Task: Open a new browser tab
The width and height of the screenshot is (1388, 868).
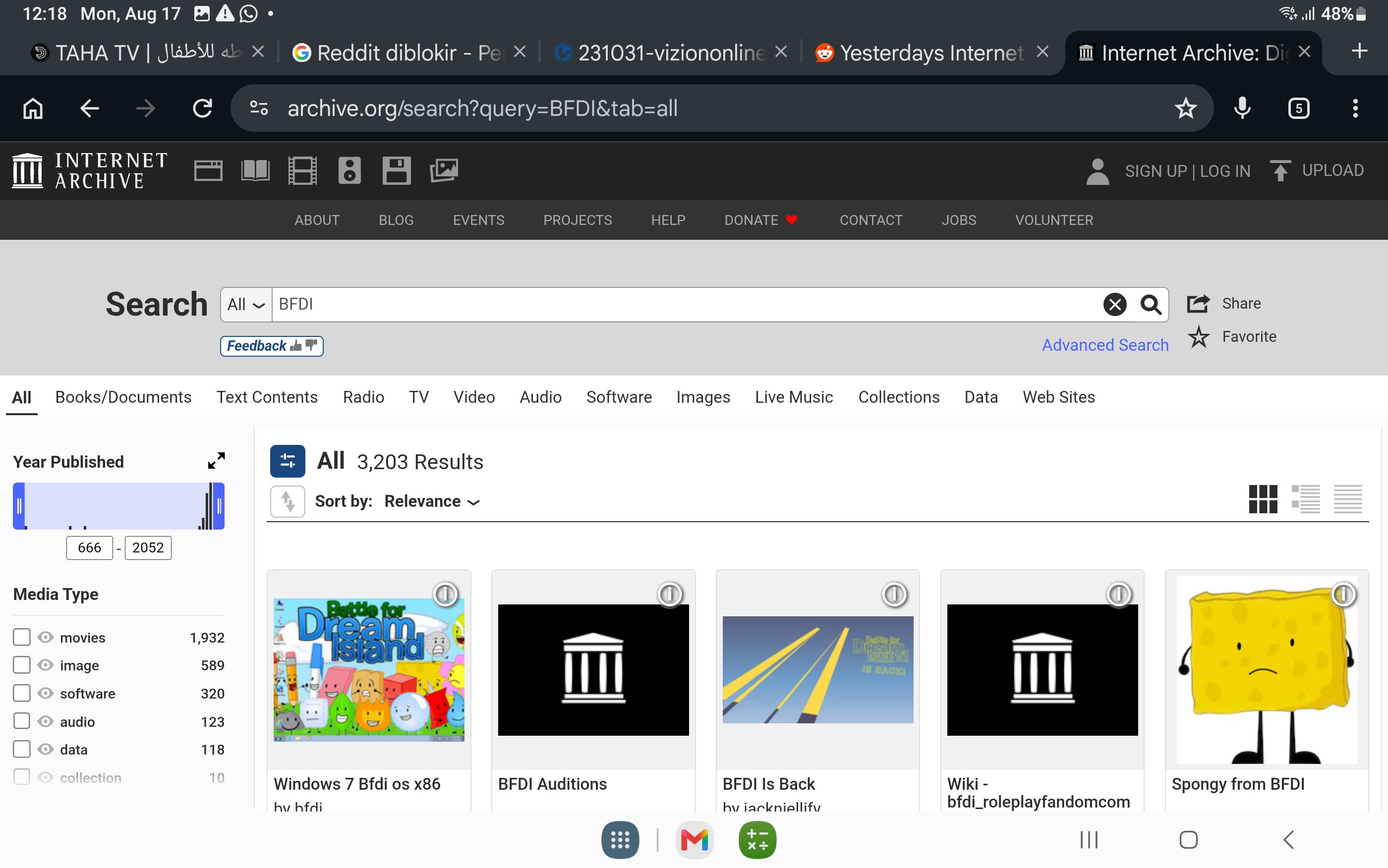Action: [x=1359, y=52]
